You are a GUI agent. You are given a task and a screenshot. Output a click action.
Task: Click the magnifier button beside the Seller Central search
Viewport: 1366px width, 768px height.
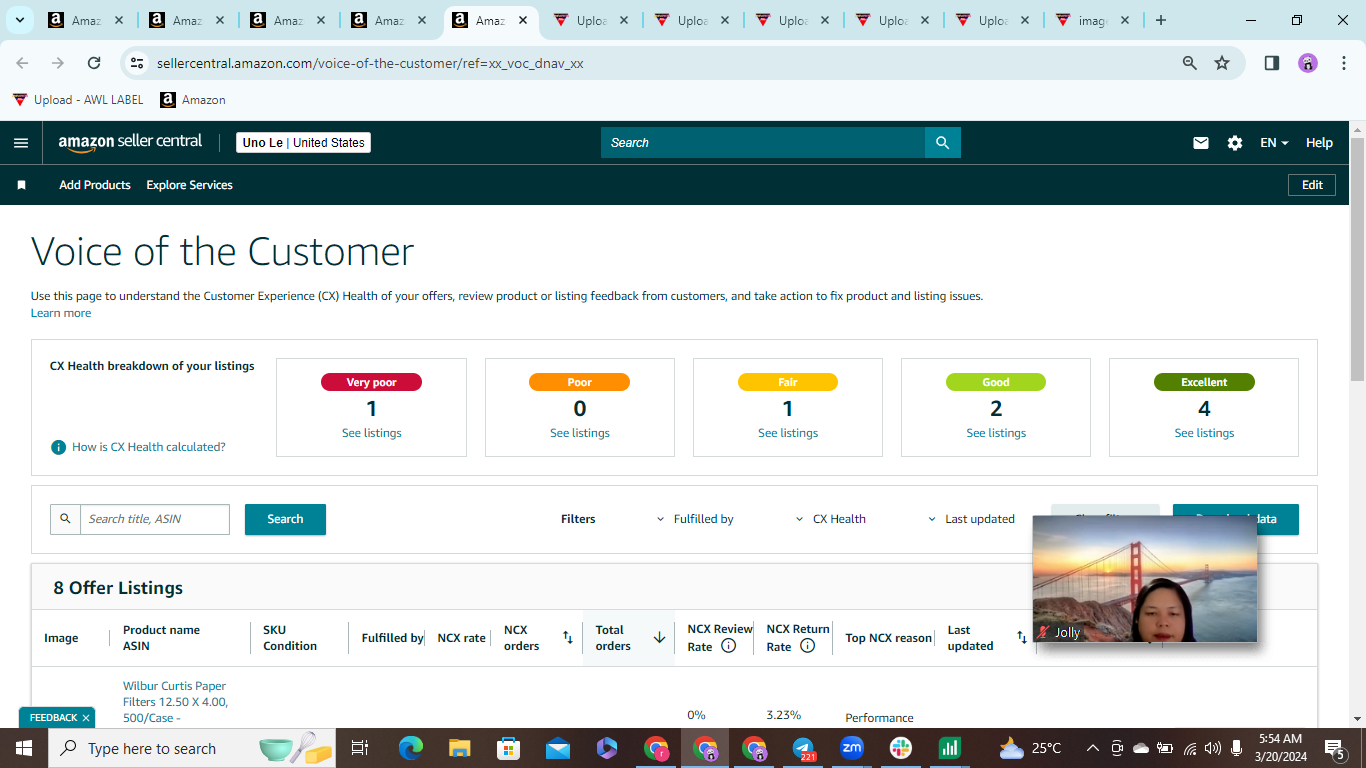point(942,143)
